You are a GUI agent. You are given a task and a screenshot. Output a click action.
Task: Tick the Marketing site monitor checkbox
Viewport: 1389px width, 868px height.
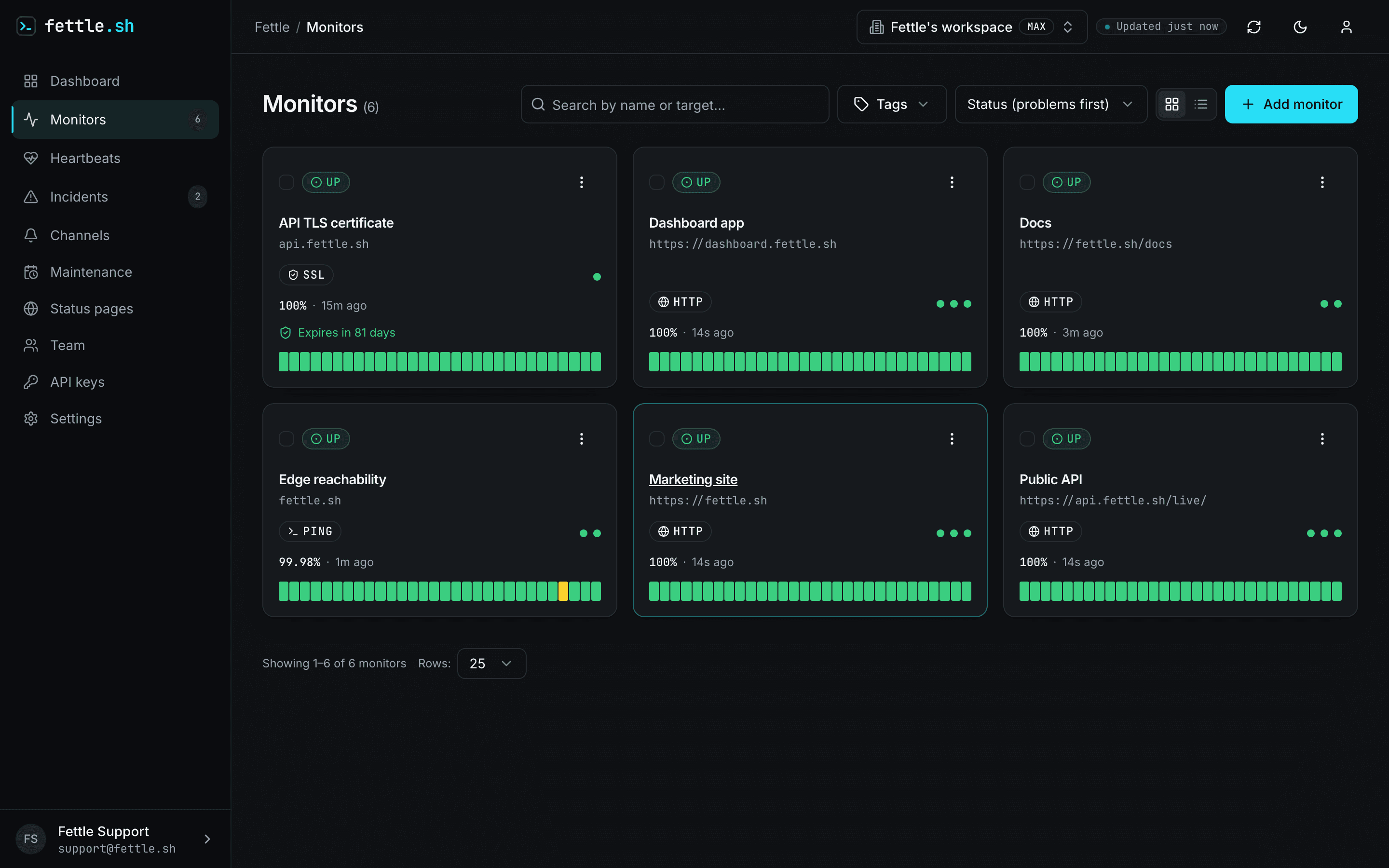(x=656, y=439)
